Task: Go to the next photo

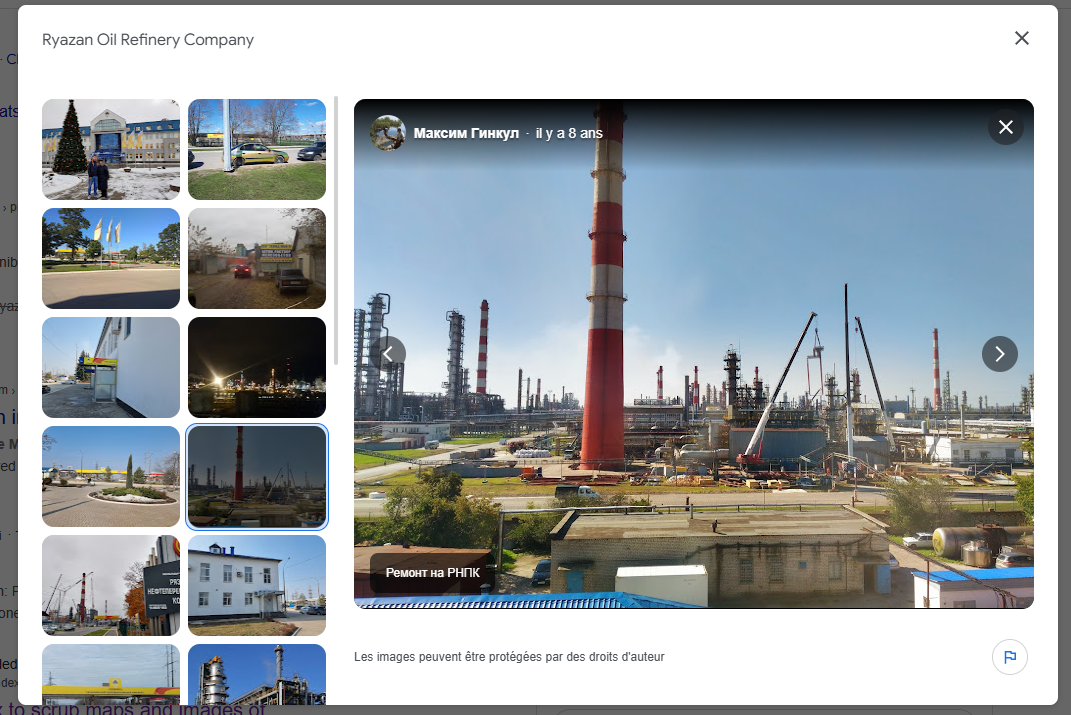Action: click(999, 354)
